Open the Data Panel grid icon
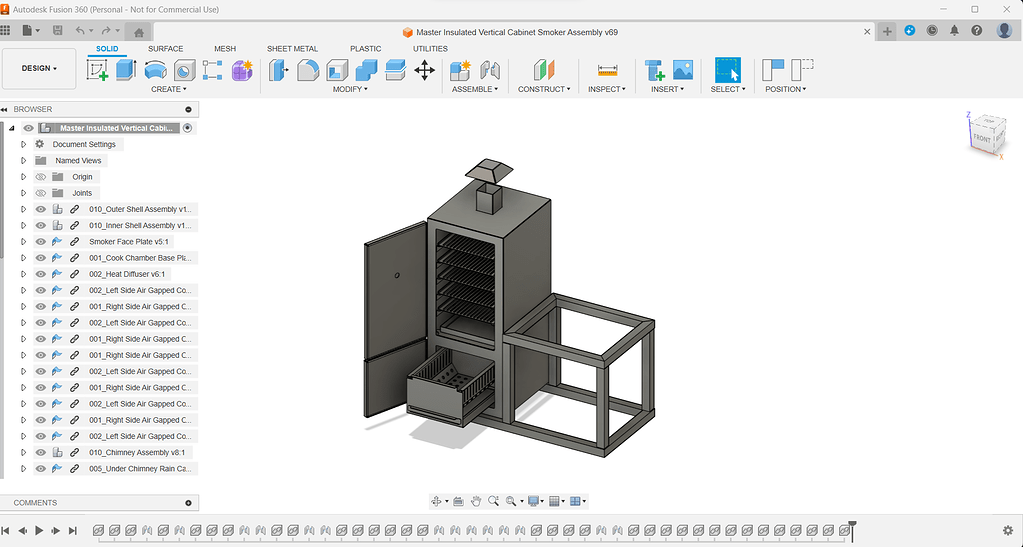Viewport: 1023px width, 547px height. coord(5,30)
